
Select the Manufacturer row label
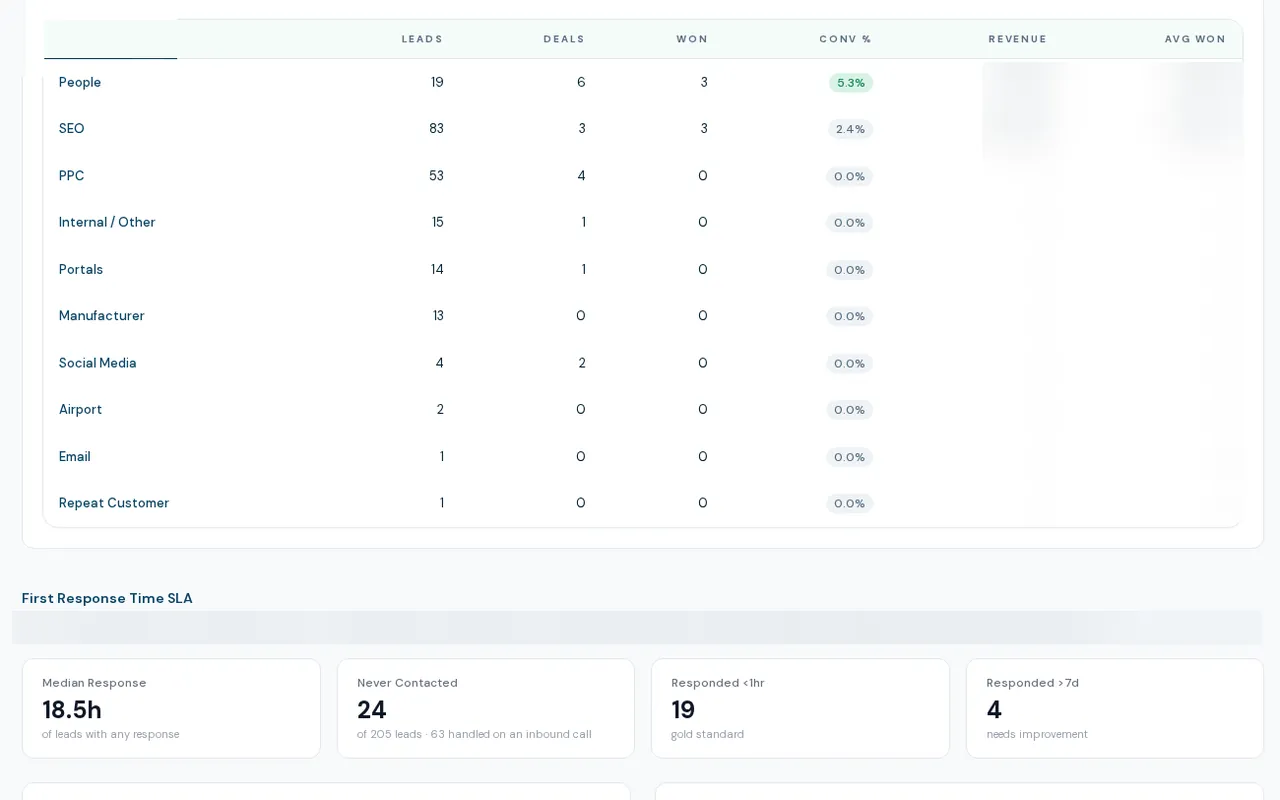tap(102, 316)
